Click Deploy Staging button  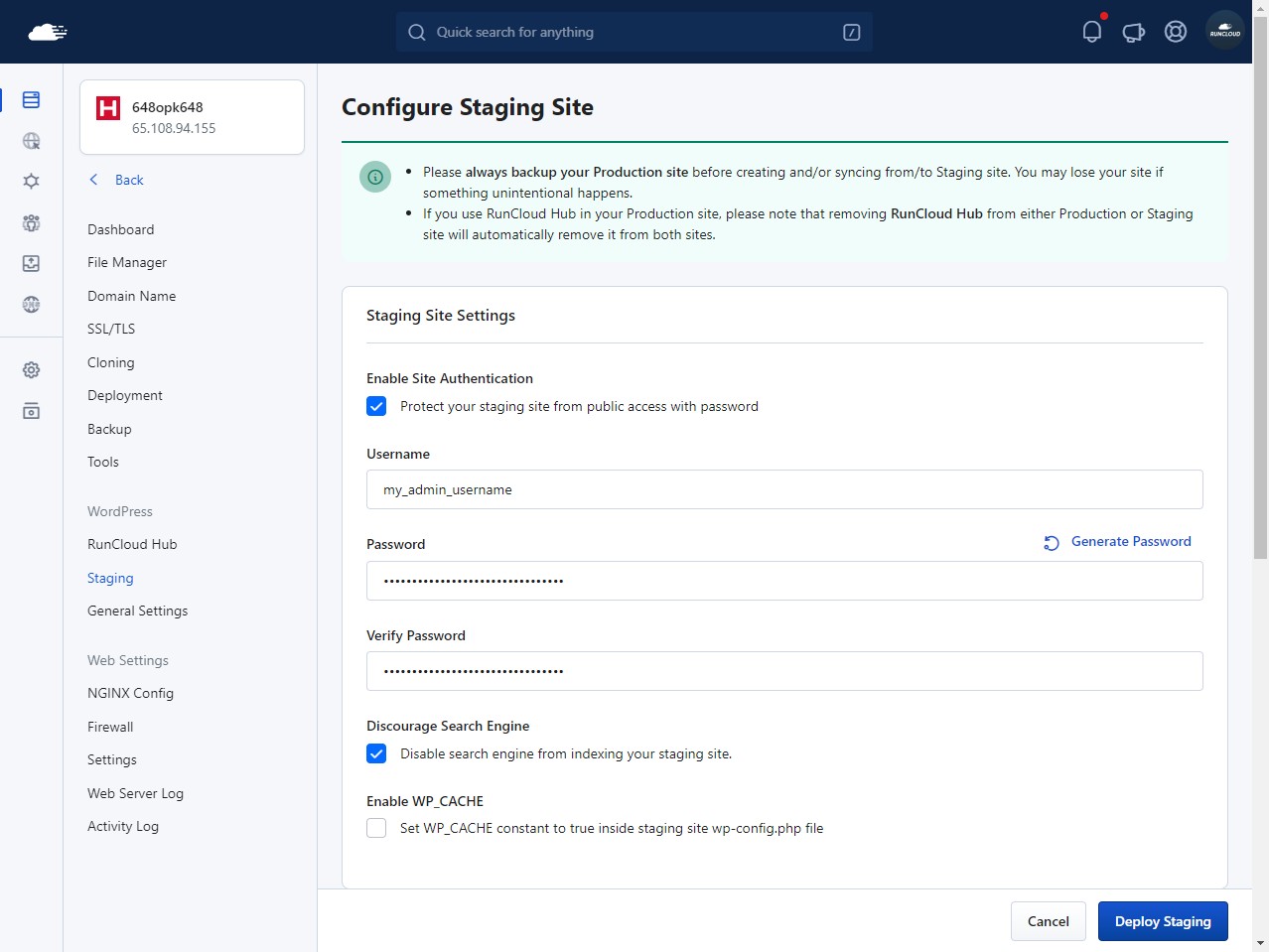coord(1163,921)
